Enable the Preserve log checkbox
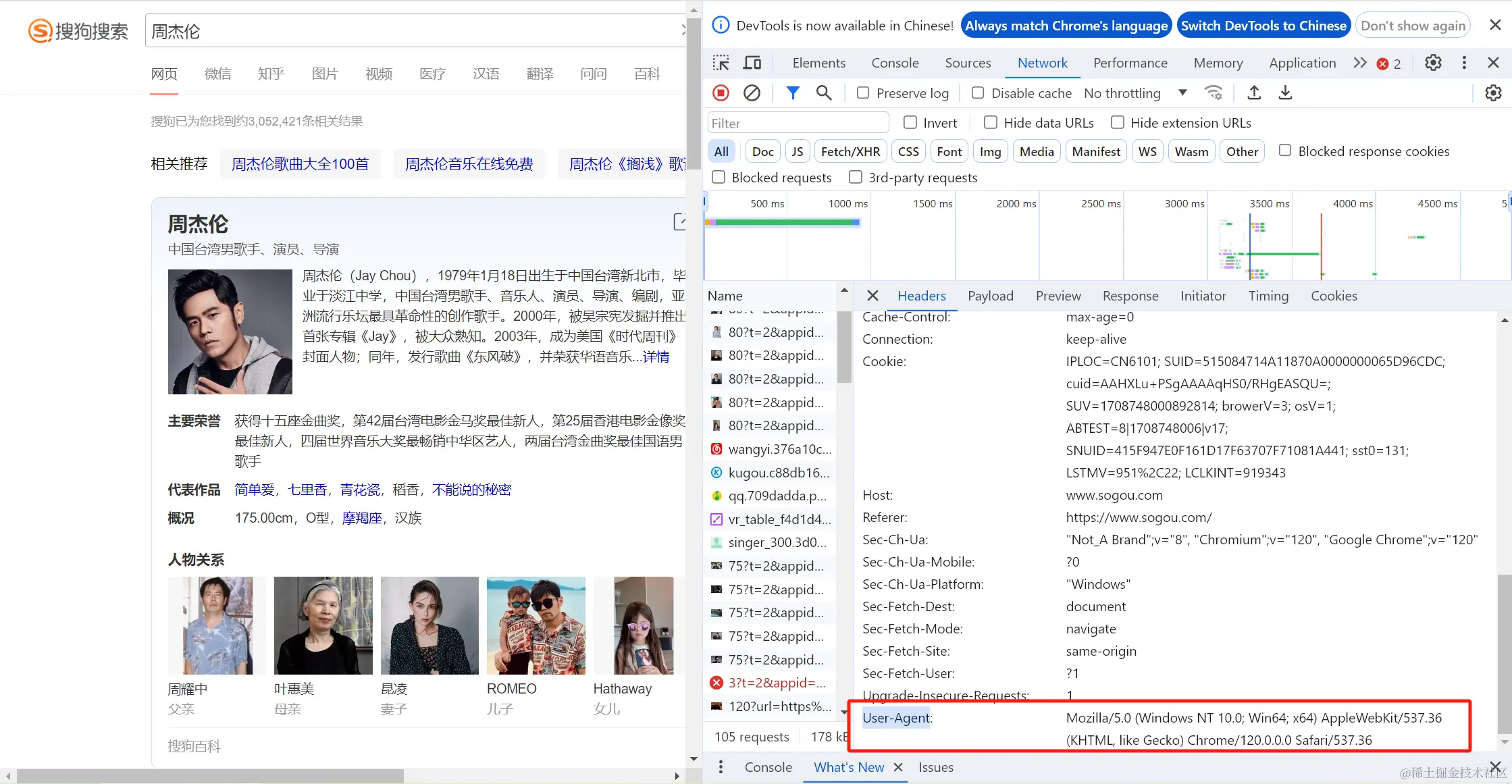Viewport: 1512px width, 784px height. point(863,93)
